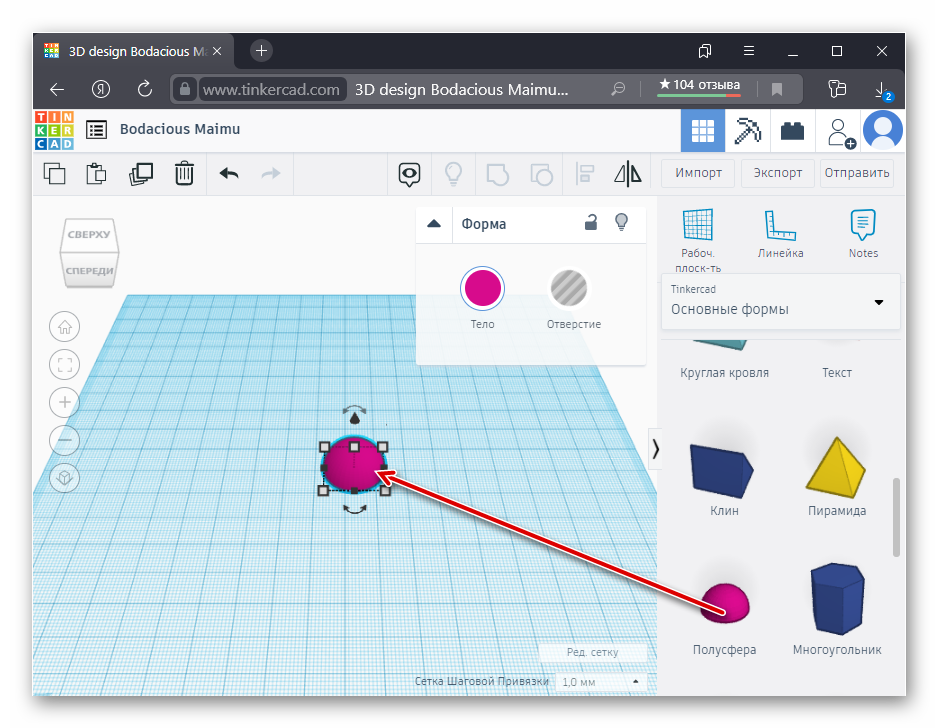Select the magenta Solid color swatch

coord(482,289)
